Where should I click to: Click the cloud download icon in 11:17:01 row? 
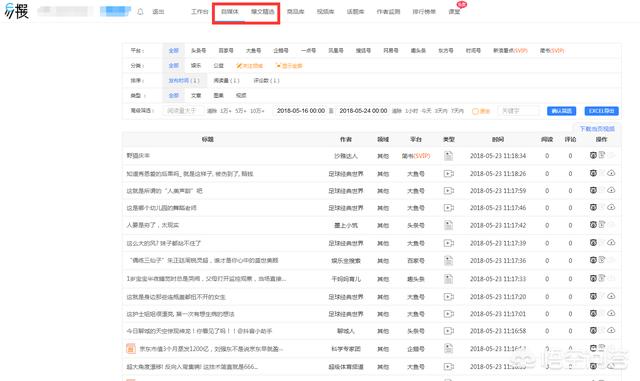(611, 313)
